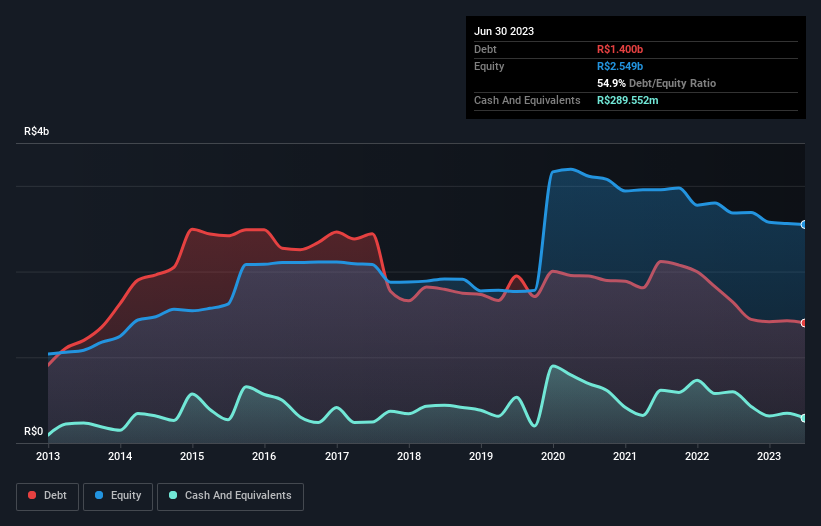This screenshot has width=821, height=526.
Task: Click the teal Cash And Equivalents legend dot
Action: (x=173, y=495)
